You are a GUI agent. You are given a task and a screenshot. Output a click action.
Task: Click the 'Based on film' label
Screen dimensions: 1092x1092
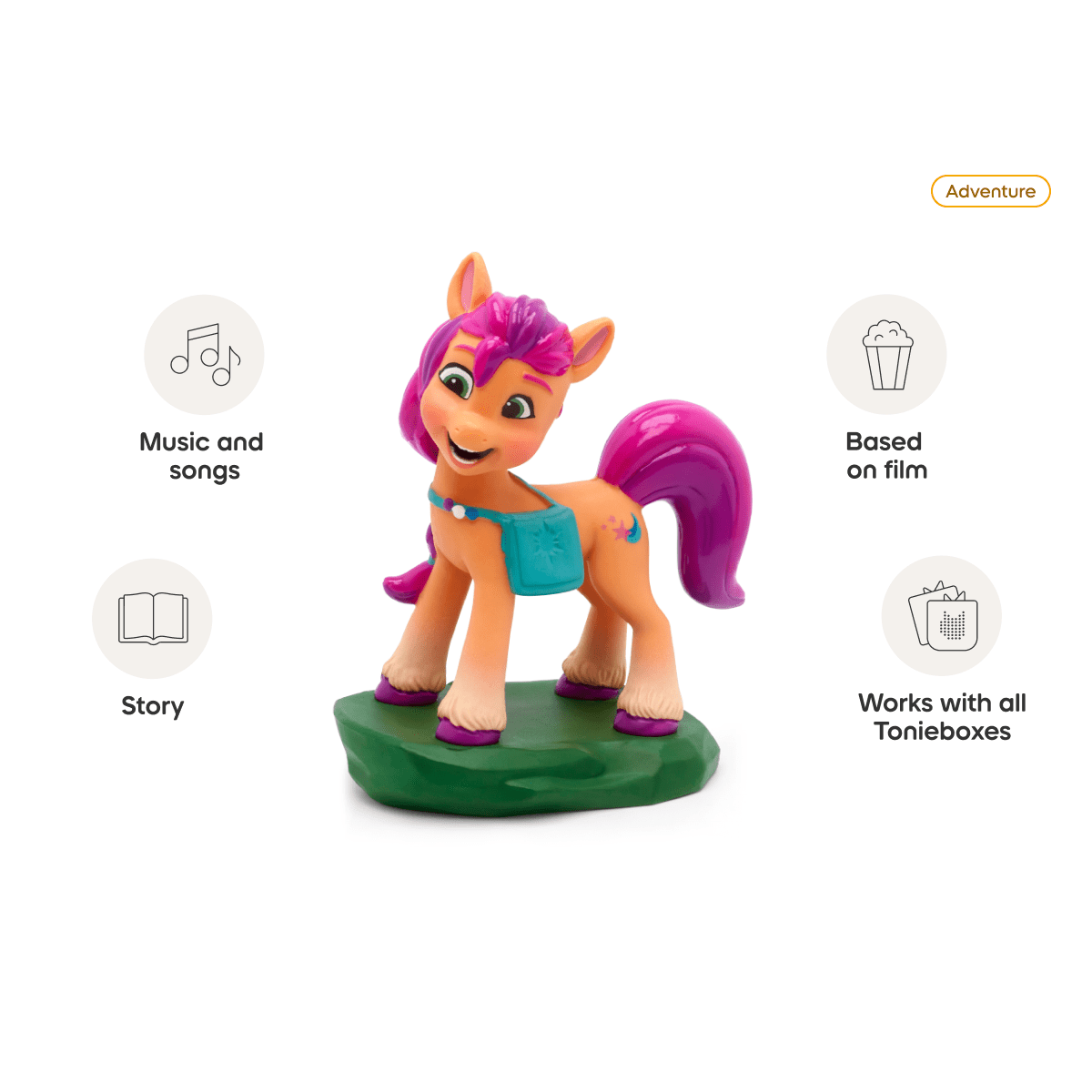[x=887, y=456]
